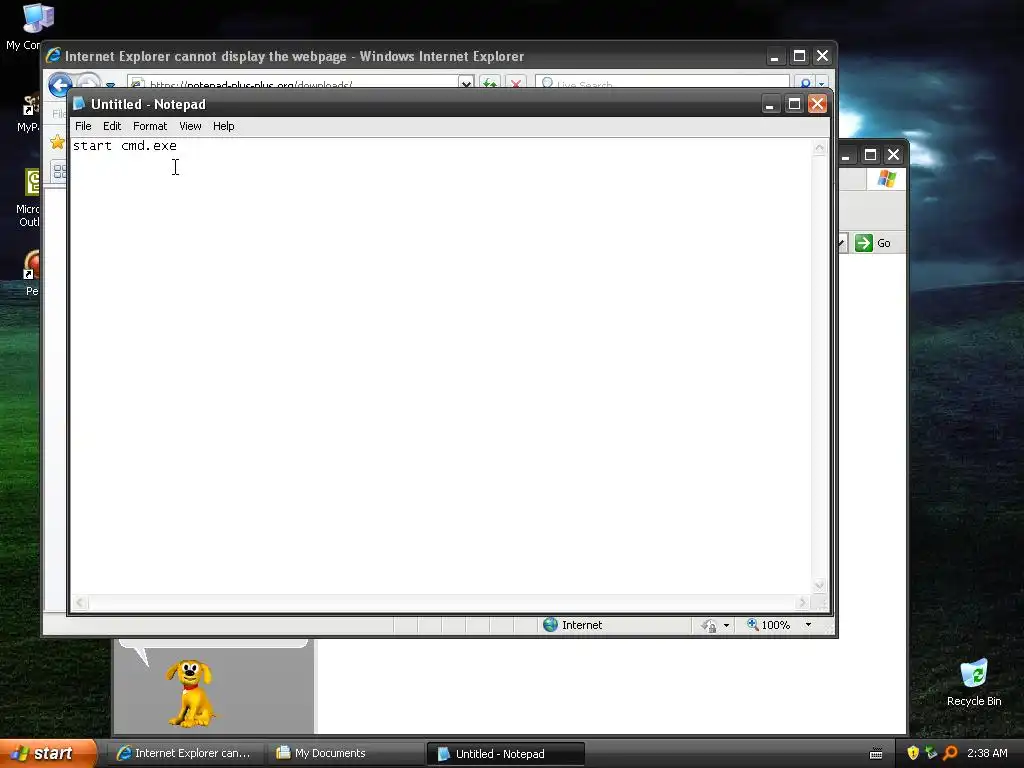Viewport: 1024px width, 768px height.
Task: Click Internet Explorer Back button
Action: coord(60,84)
